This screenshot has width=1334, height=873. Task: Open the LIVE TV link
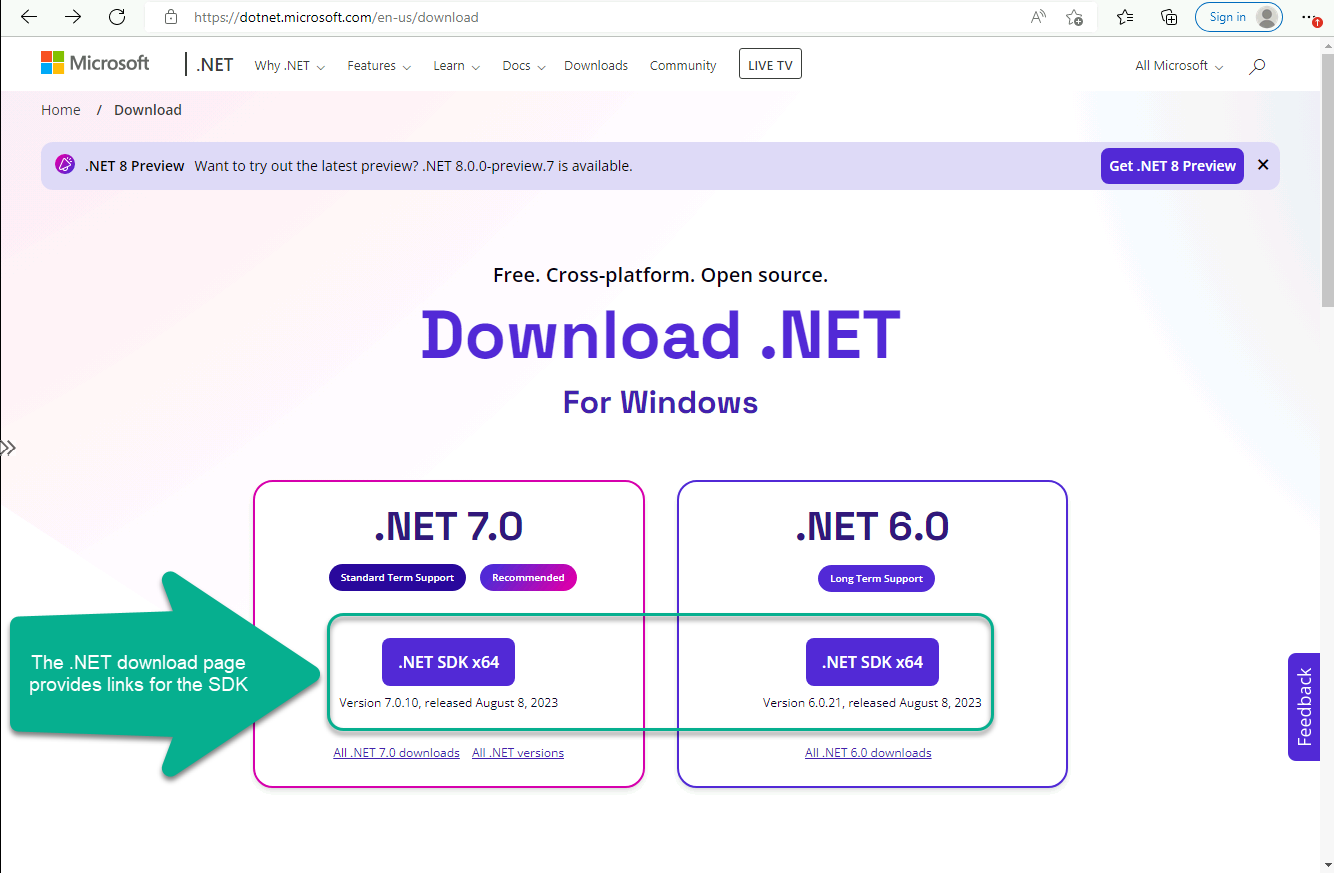tap(770, 65)
